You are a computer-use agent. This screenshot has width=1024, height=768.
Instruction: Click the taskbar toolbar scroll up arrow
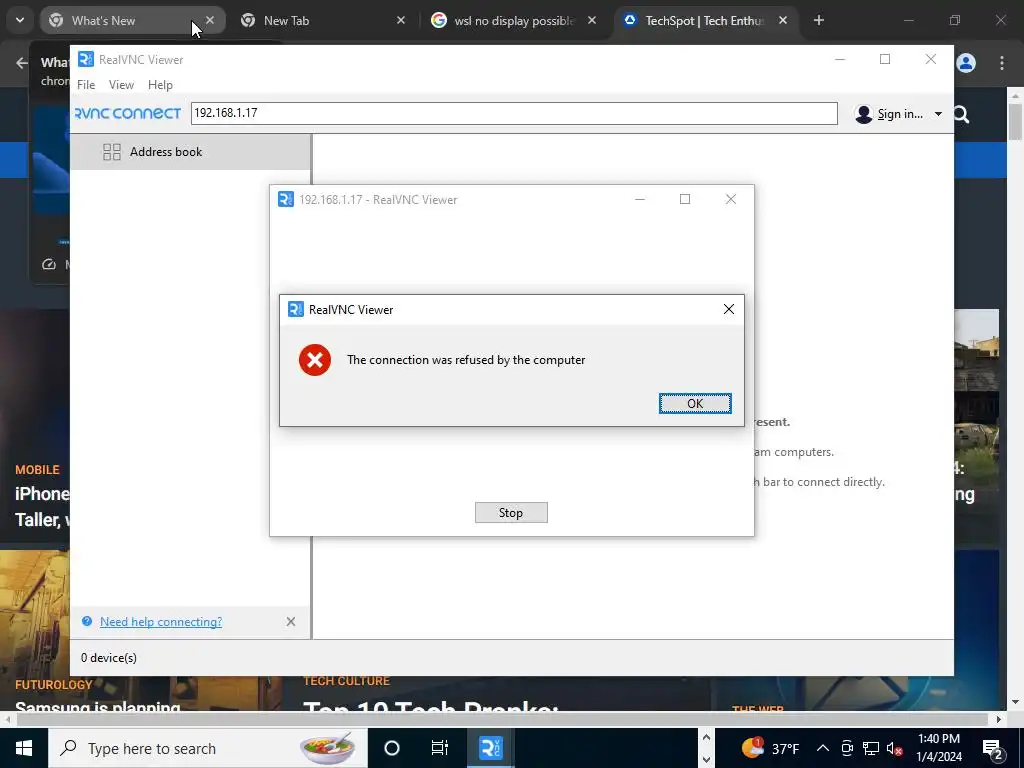706,737
